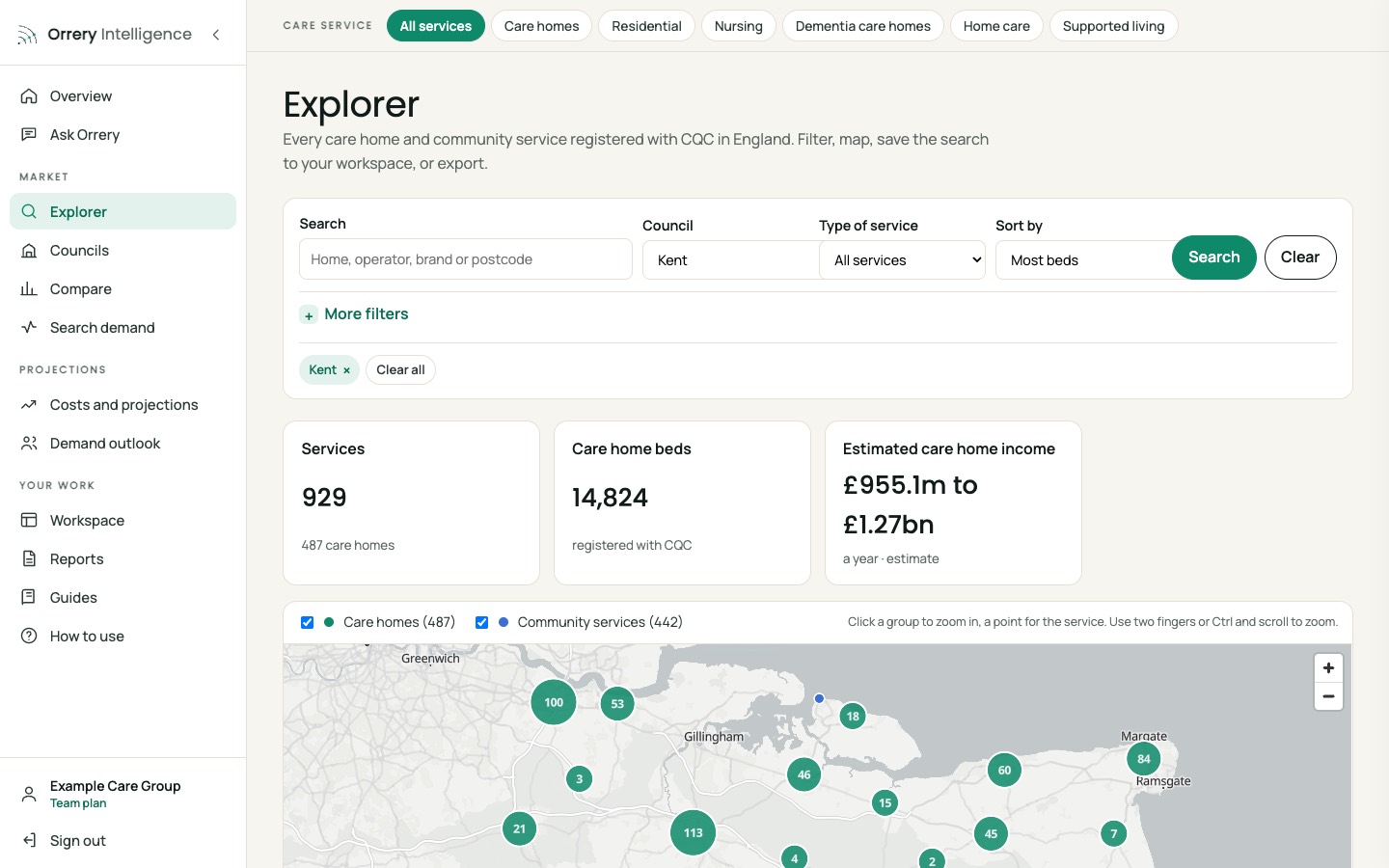The height and width of the screenshot is (868, 1389).
Task: Click the Councils building icon
Action: pyautogui.click(x=29, y=251)
